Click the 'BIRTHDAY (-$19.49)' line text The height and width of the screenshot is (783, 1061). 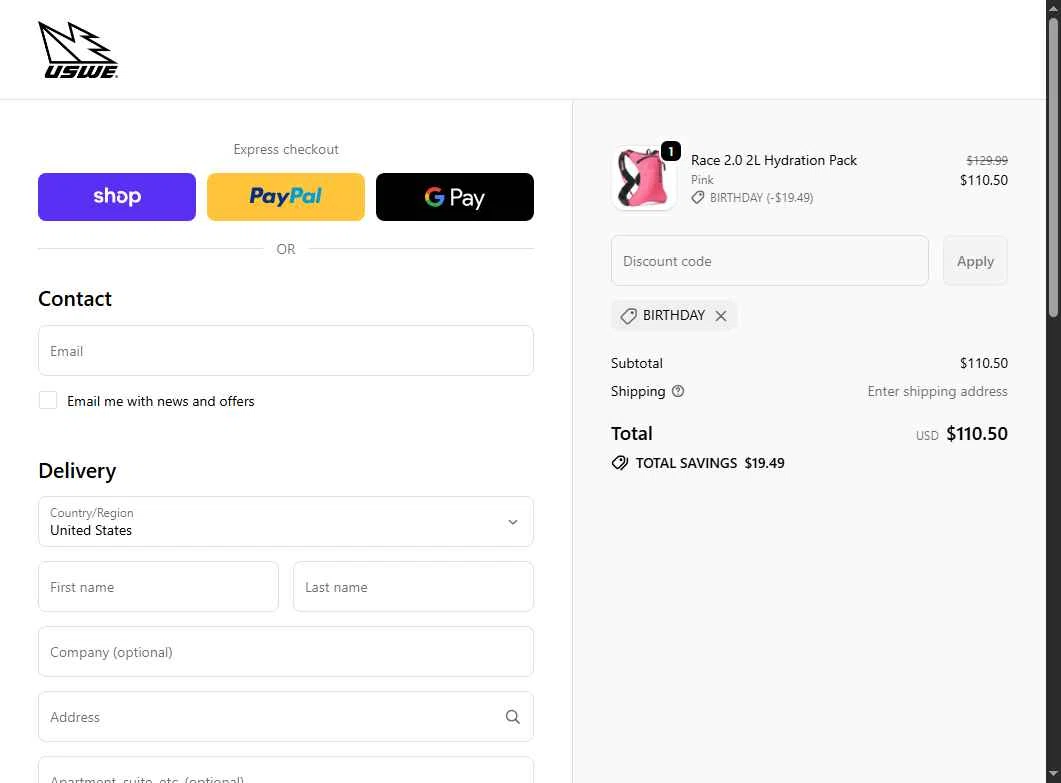coord(761,198)
